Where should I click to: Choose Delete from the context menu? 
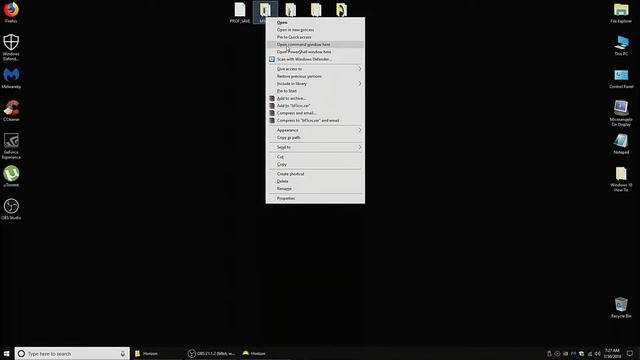click(x=315, y=181)
